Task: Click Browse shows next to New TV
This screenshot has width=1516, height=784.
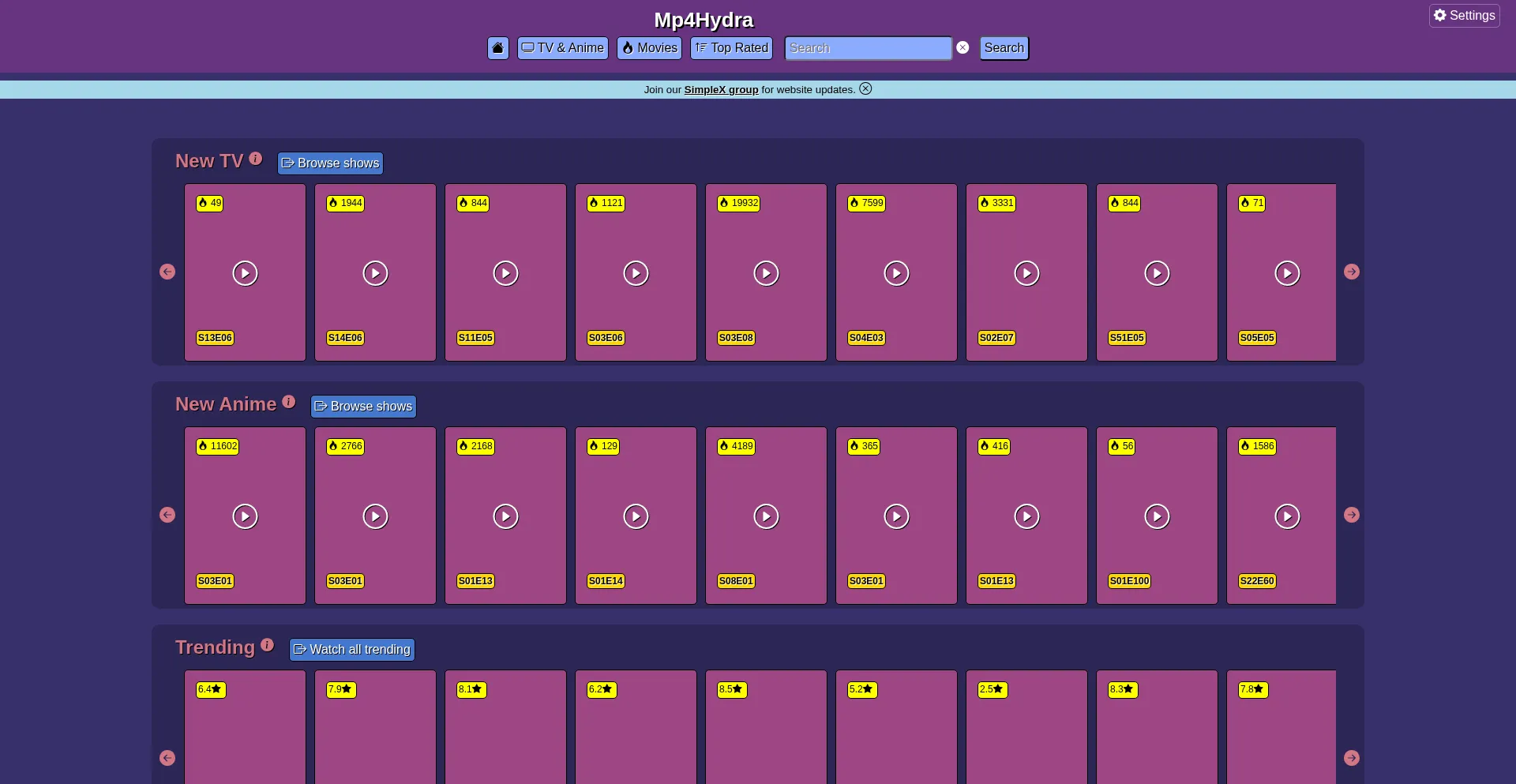Action: point(330,163)
